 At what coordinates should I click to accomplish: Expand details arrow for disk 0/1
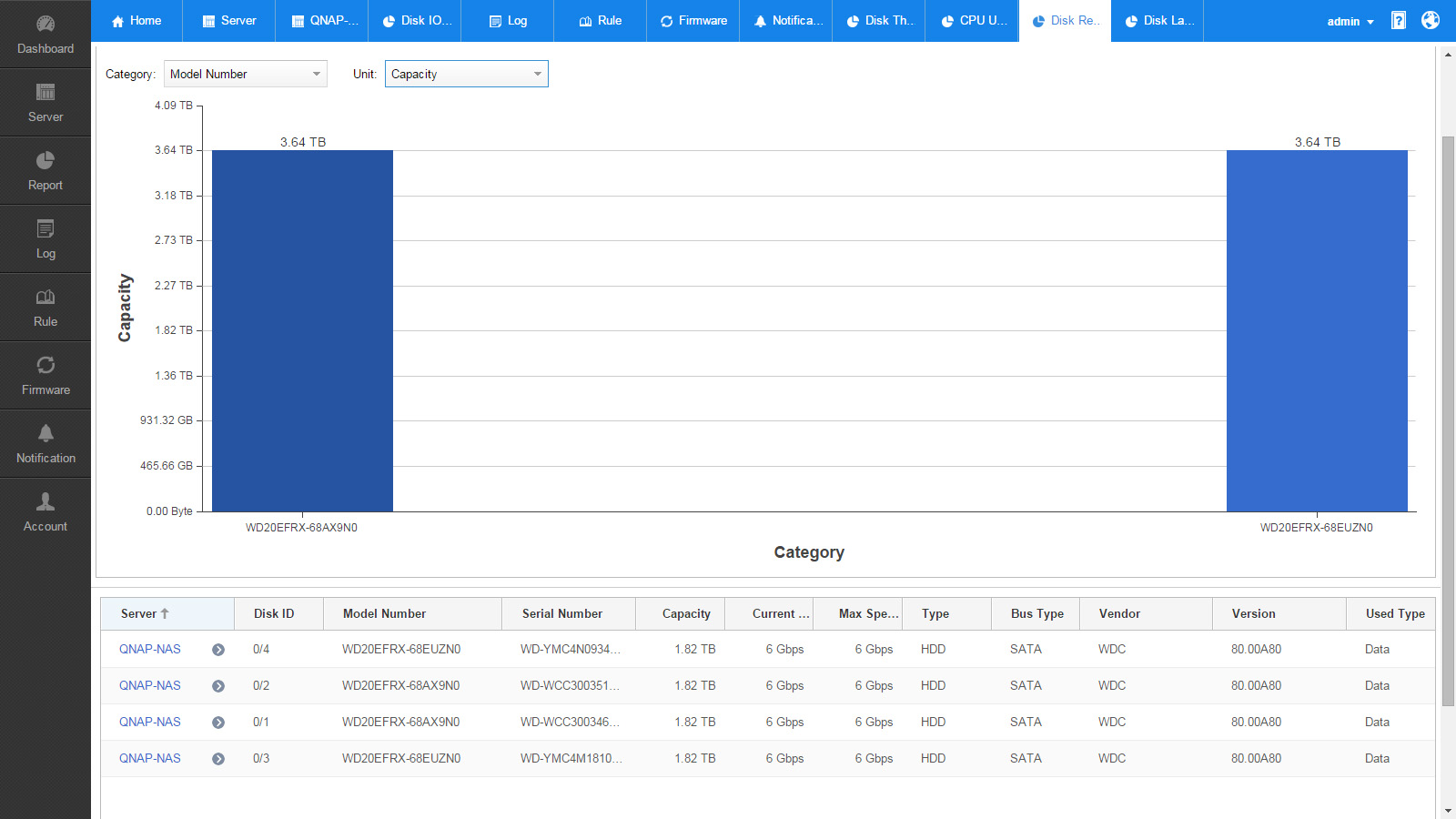click(218, 723)
